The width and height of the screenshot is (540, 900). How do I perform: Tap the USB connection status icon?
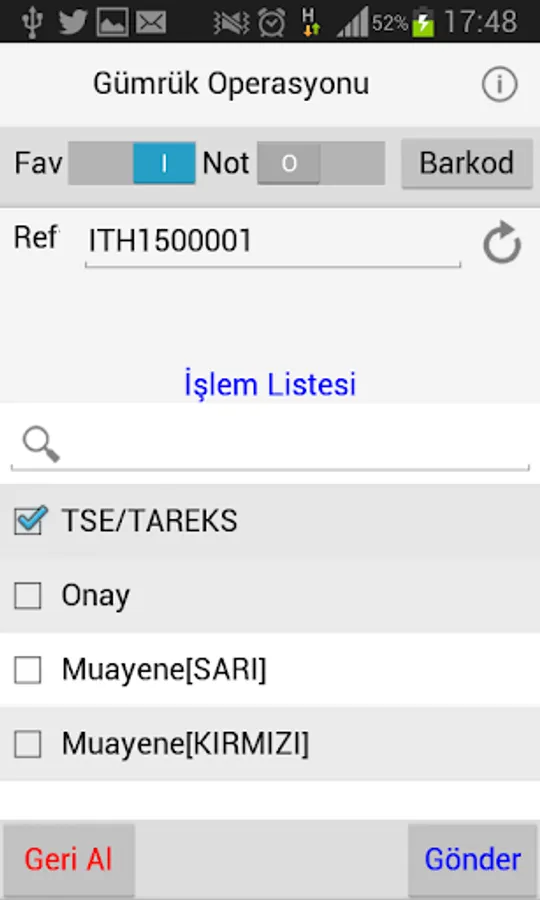tap(34, 22)
